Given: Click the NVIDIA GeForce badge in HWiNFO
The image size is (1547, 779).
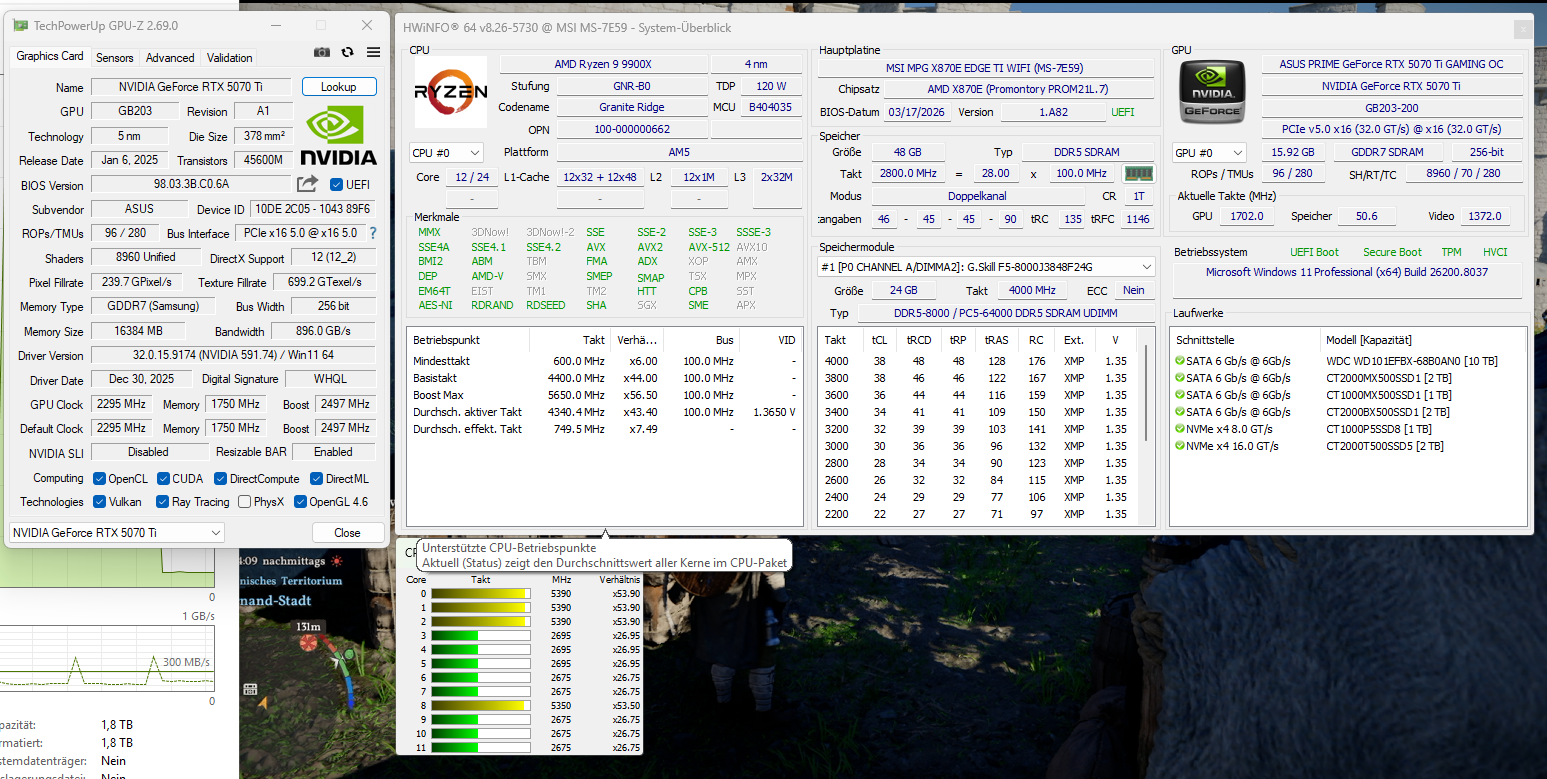Looking at the screenshot, I should 1212,91.
